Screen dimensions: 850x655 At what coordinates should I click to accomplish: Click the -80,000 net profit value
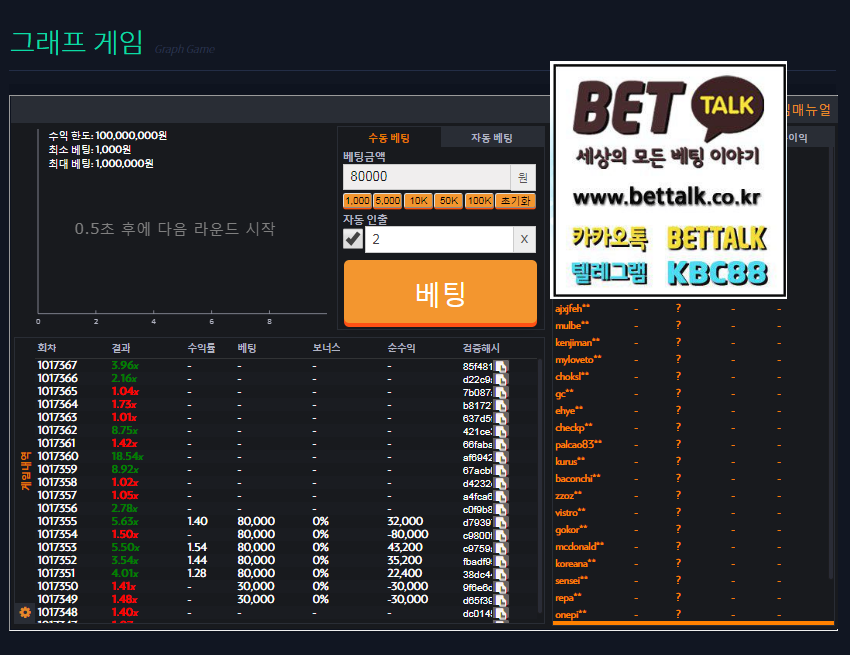408,535
